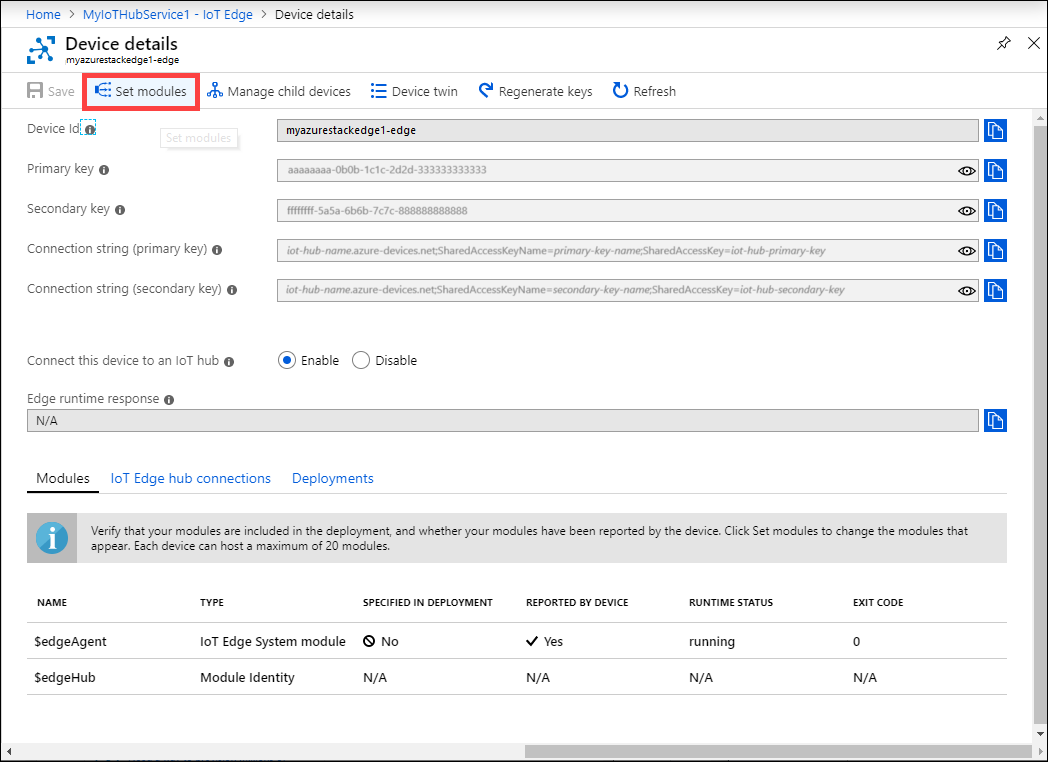Viewport: 1048px width, 762px height.
Task: Reveal the Primary key with eye icon
Action: click(966, 171)
